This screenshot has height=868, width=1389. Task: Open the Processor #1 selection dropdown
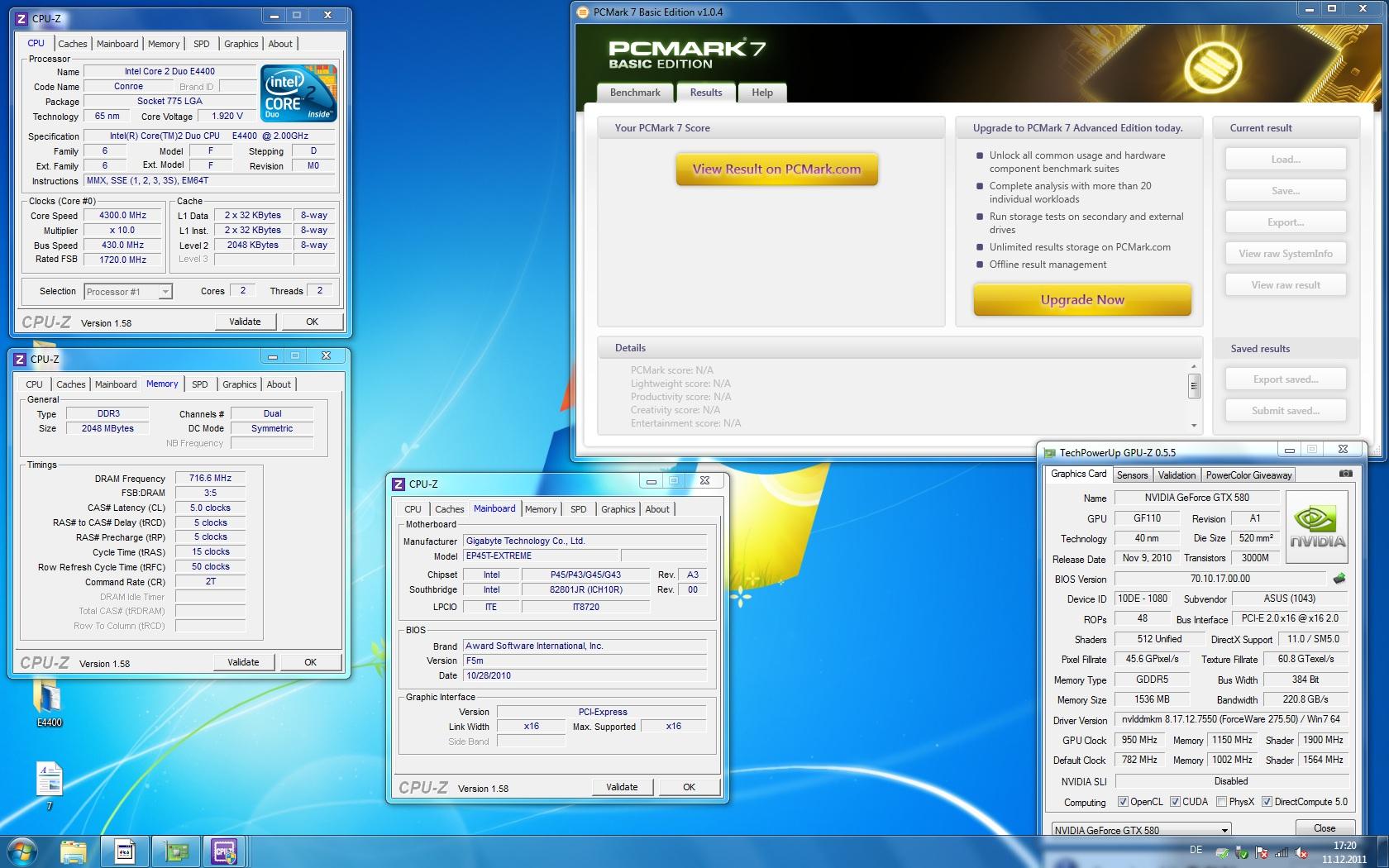[x=128, y=292]
